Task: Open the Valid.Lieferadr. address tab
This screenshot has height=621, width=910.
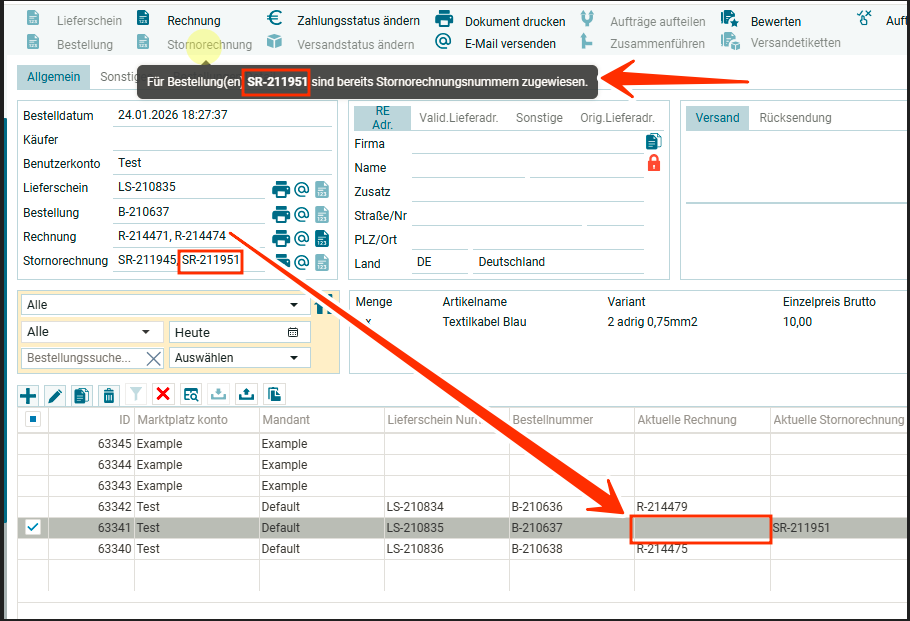Action: (x=459, y=118)
